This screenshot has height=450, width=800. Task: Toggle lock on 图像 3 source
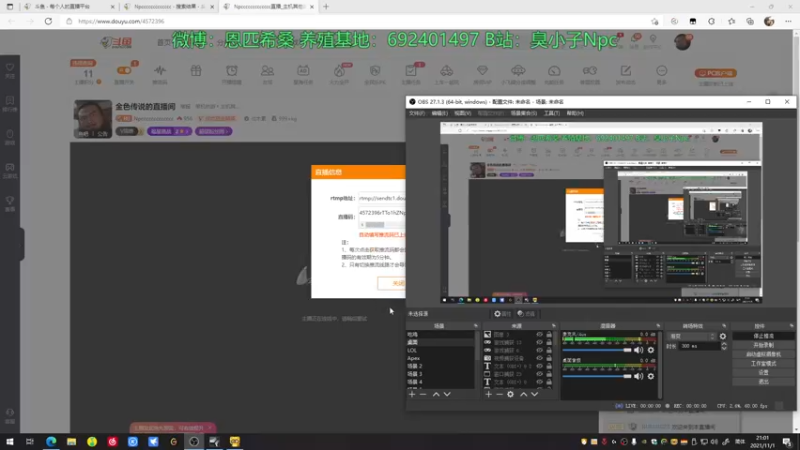tap(549, 335)
